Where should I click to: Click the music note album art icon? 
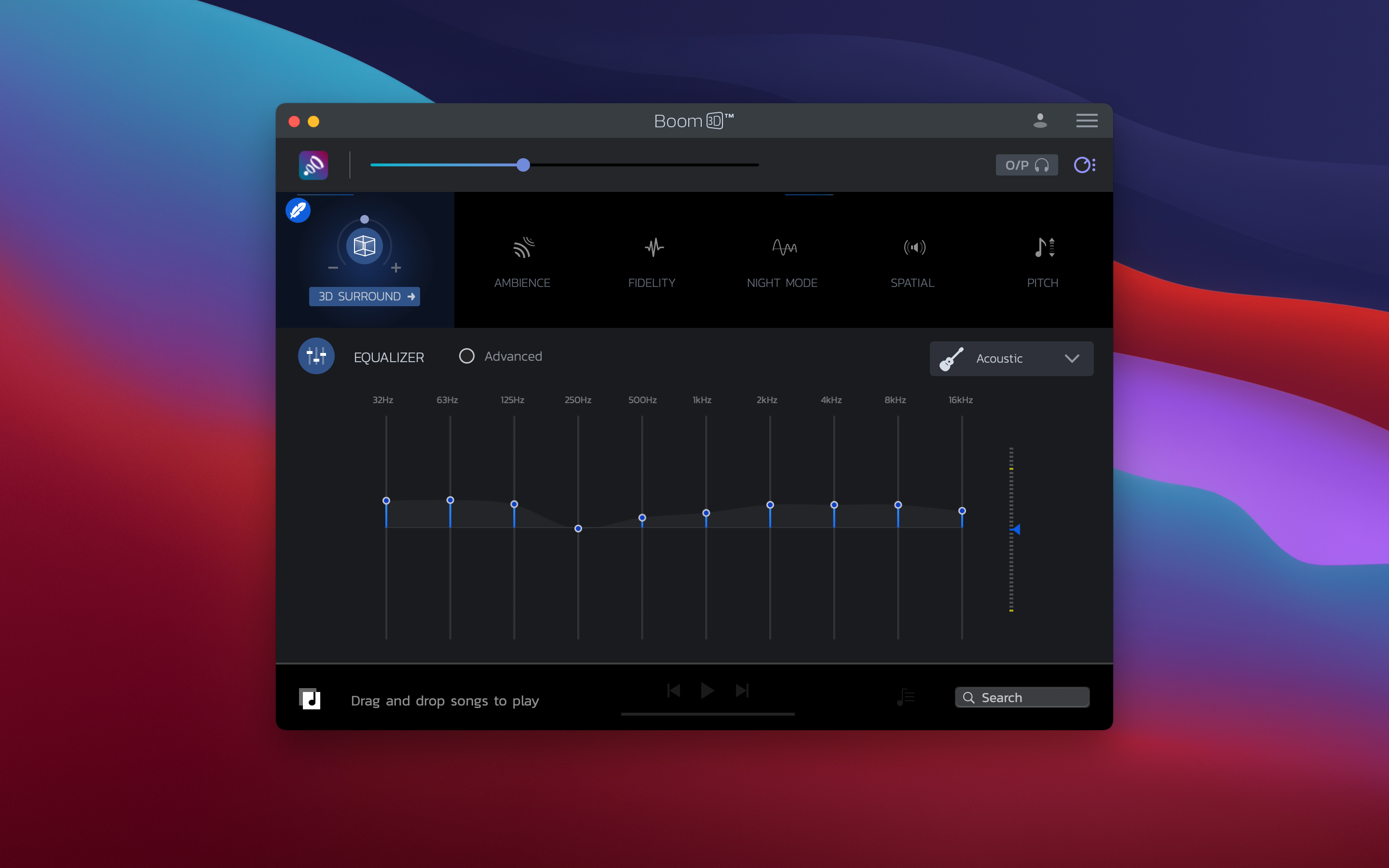(x=310, y=699)
